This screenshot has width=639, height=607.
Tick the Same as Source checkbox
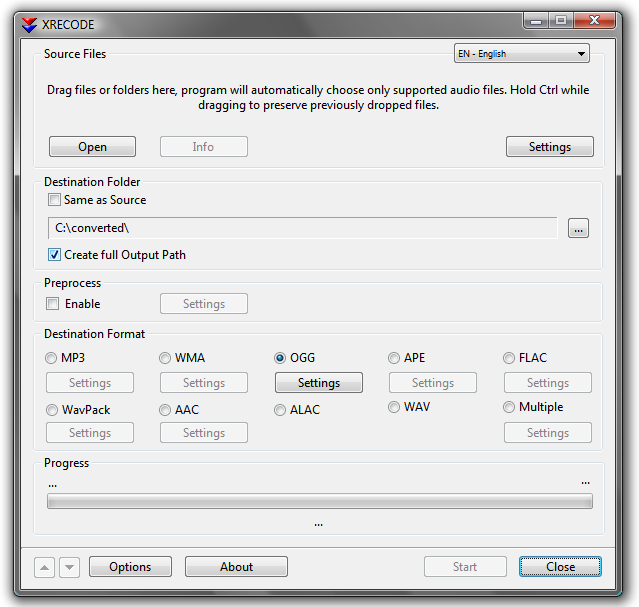click(x=54, y=200)
